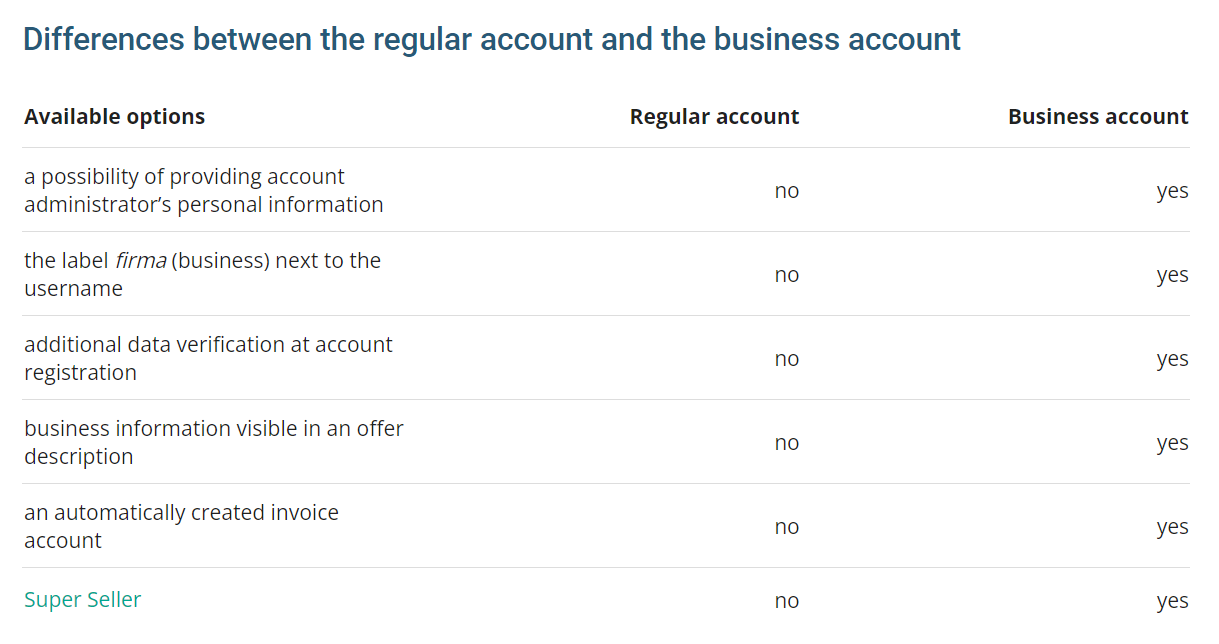Click the italic word 'firma' in the table

[x=140, y=261]
